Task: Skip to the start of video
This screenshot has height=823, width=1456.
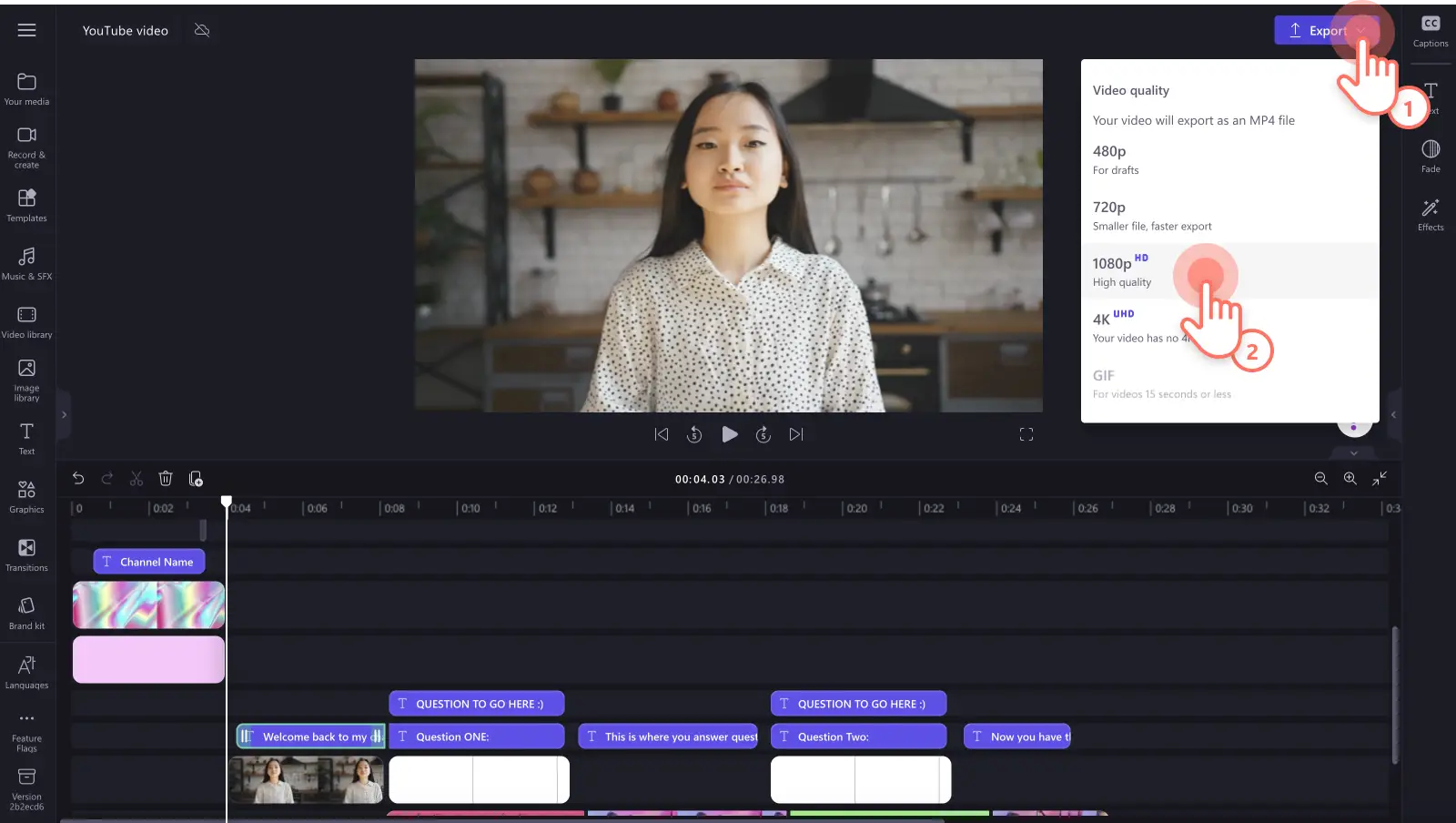Action: click(x=662, y=434)
